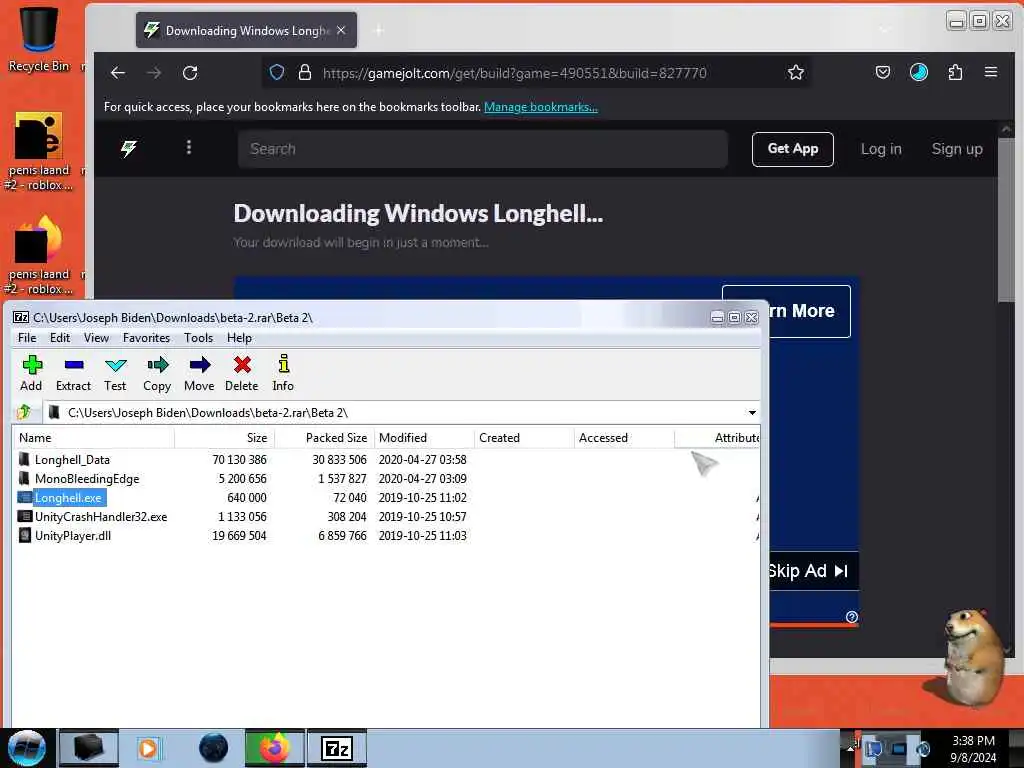
Task: Open a new Firefox tab
Action: pyautogui.click(x=379, y=30)
